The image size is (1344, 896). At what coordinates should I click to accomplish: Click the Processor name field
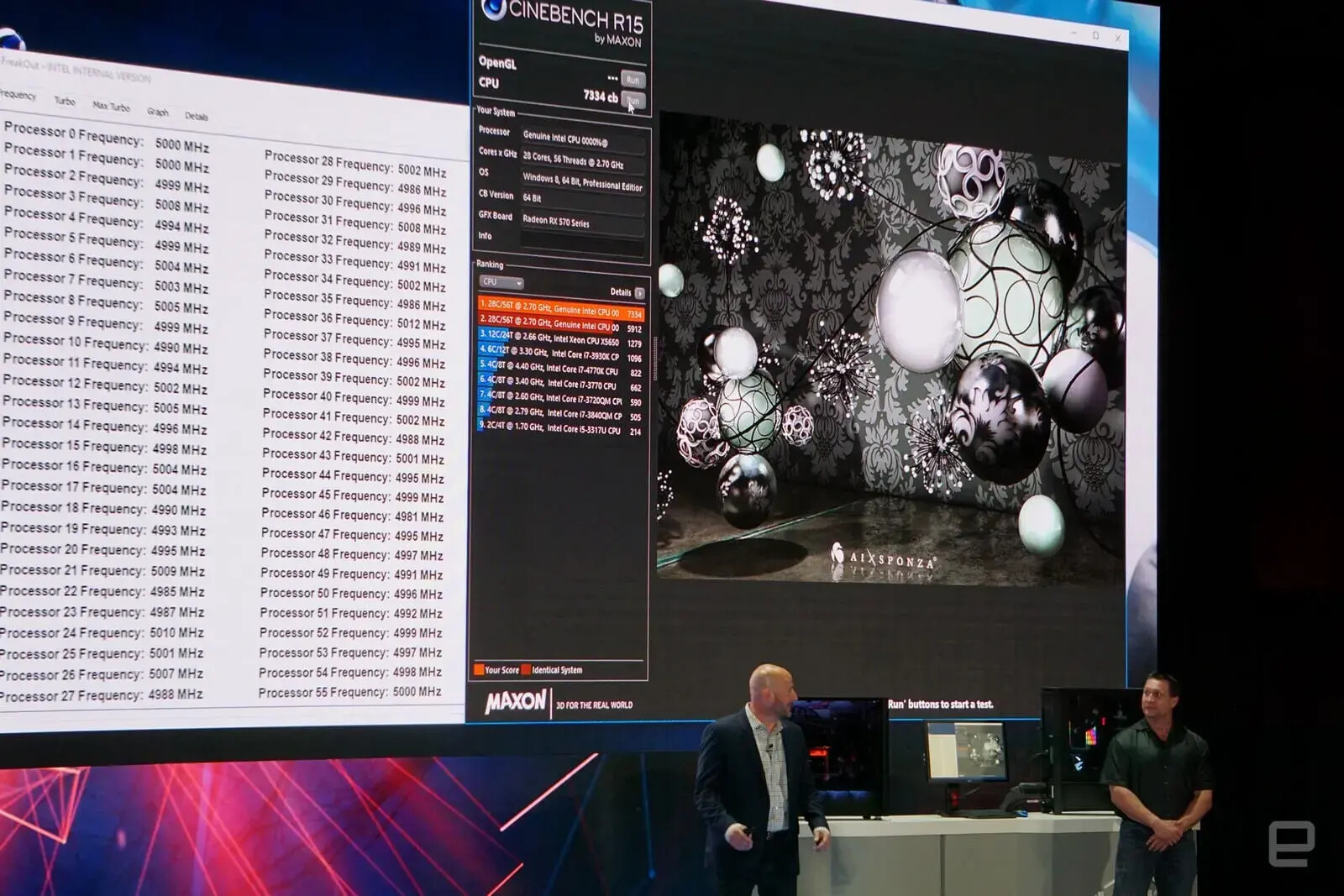(x=584, y=139)
